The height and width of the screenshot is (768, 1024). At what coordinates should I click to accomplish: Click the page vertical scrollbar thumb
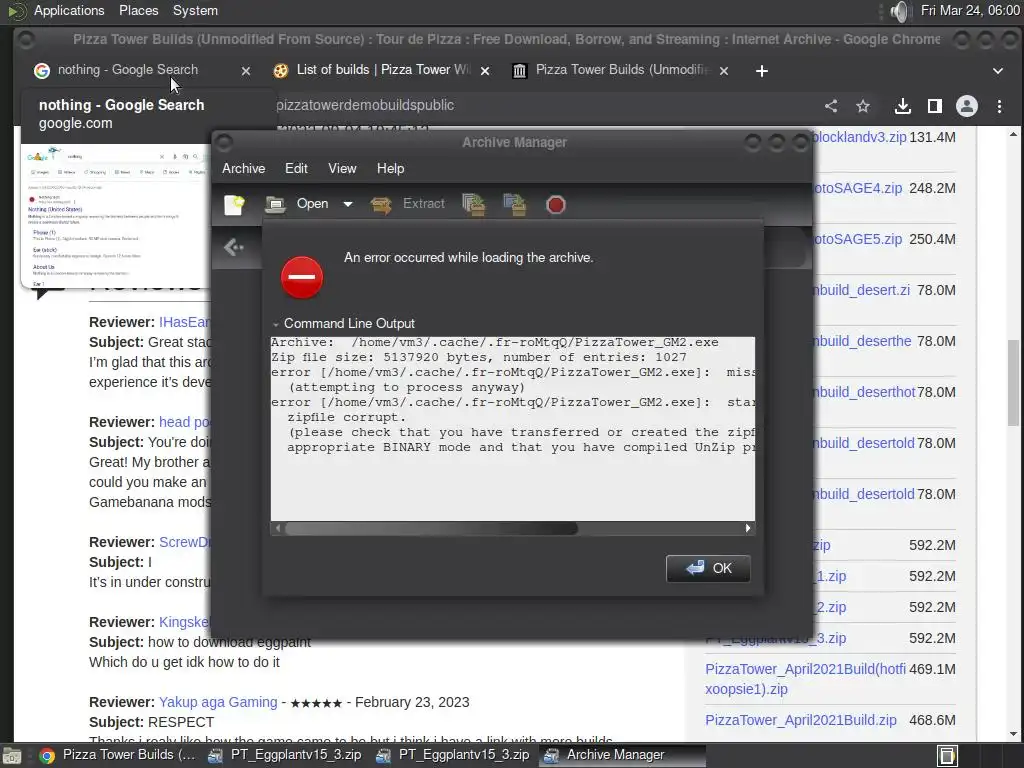coord(1014,383)
